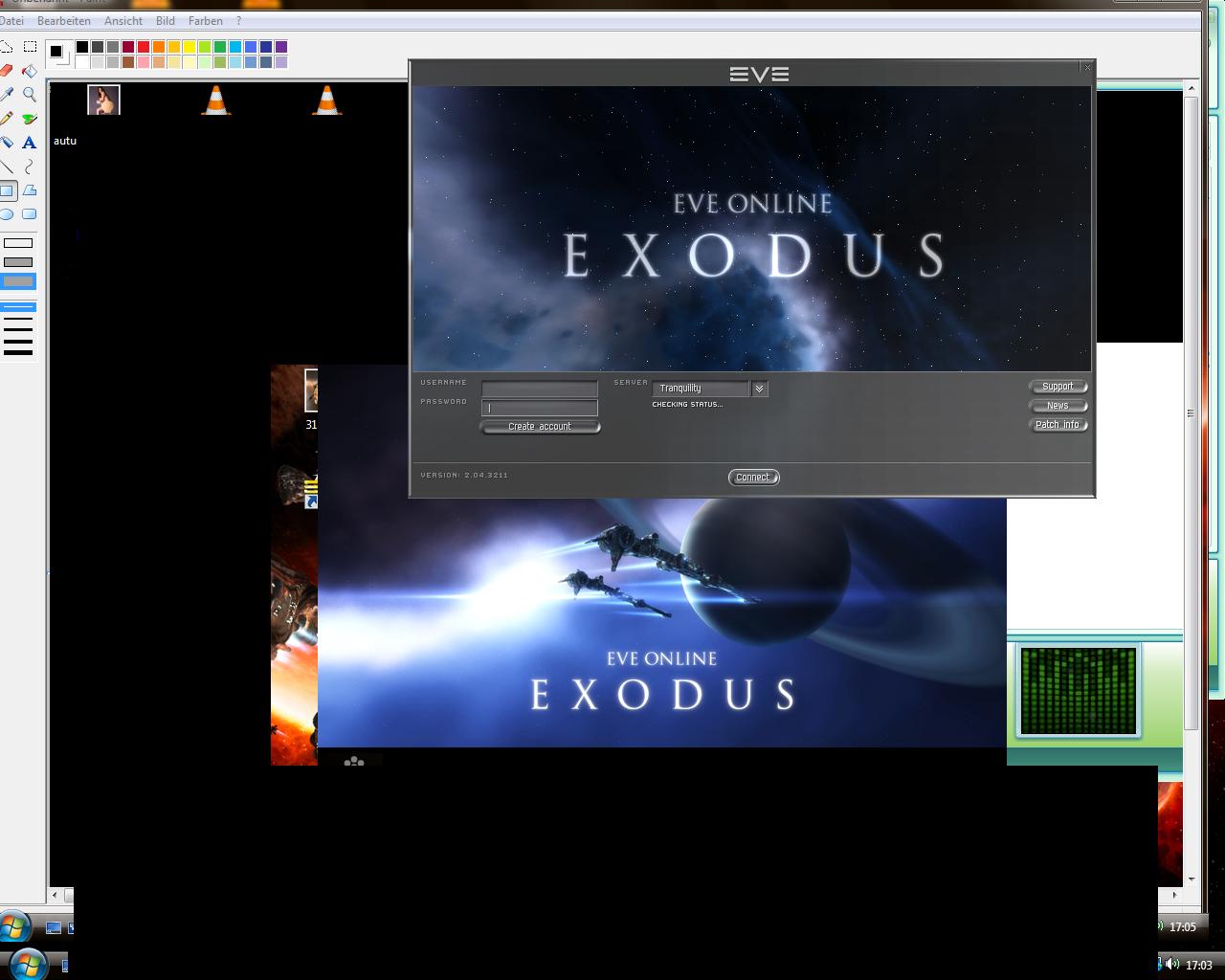Click Paint's horizontal scrollbar left arrow

(56, 895)
